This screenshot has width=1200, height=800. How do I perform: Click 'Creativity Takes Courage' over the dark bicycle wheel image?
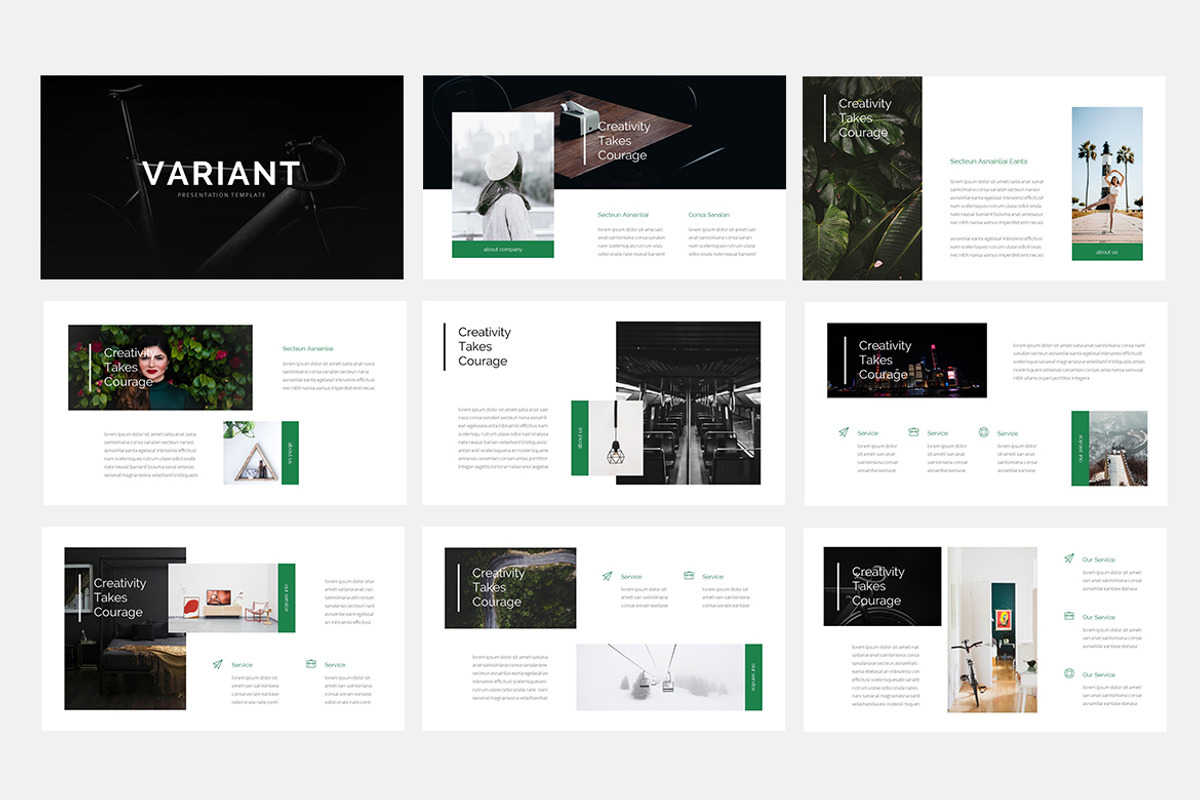[x=878, y=587]
